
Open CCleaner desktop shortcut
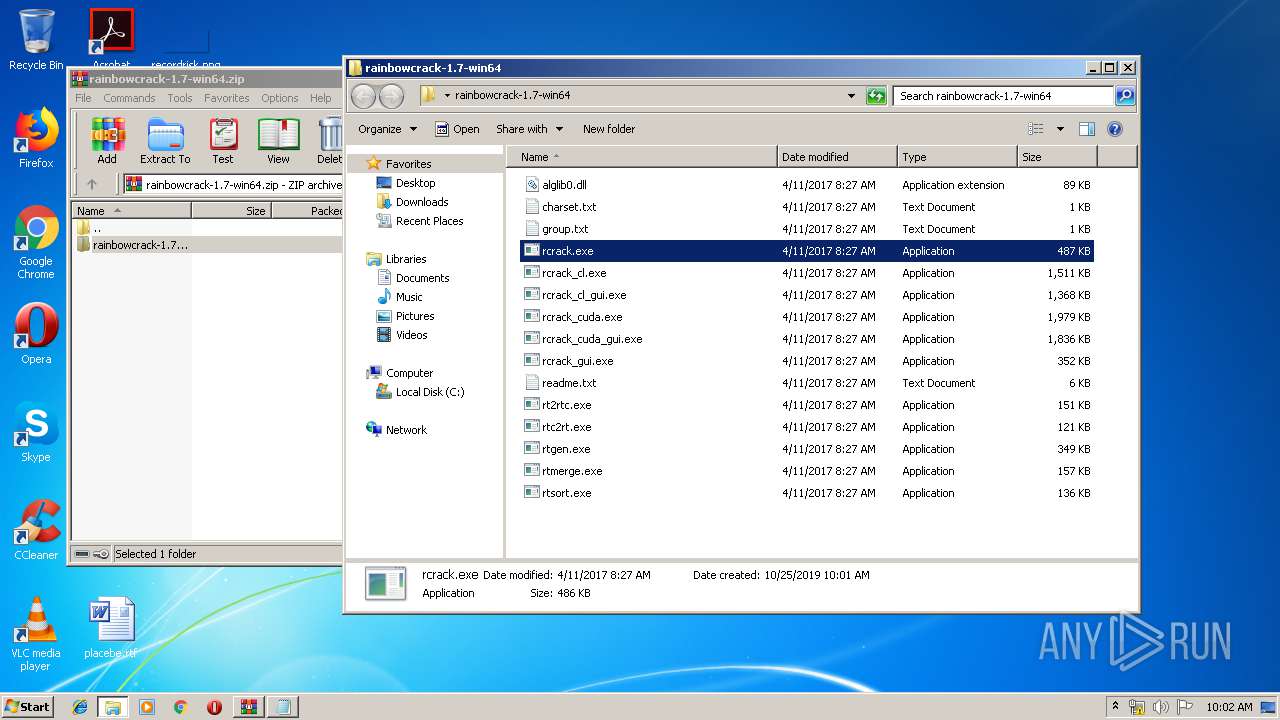point(36,531)
